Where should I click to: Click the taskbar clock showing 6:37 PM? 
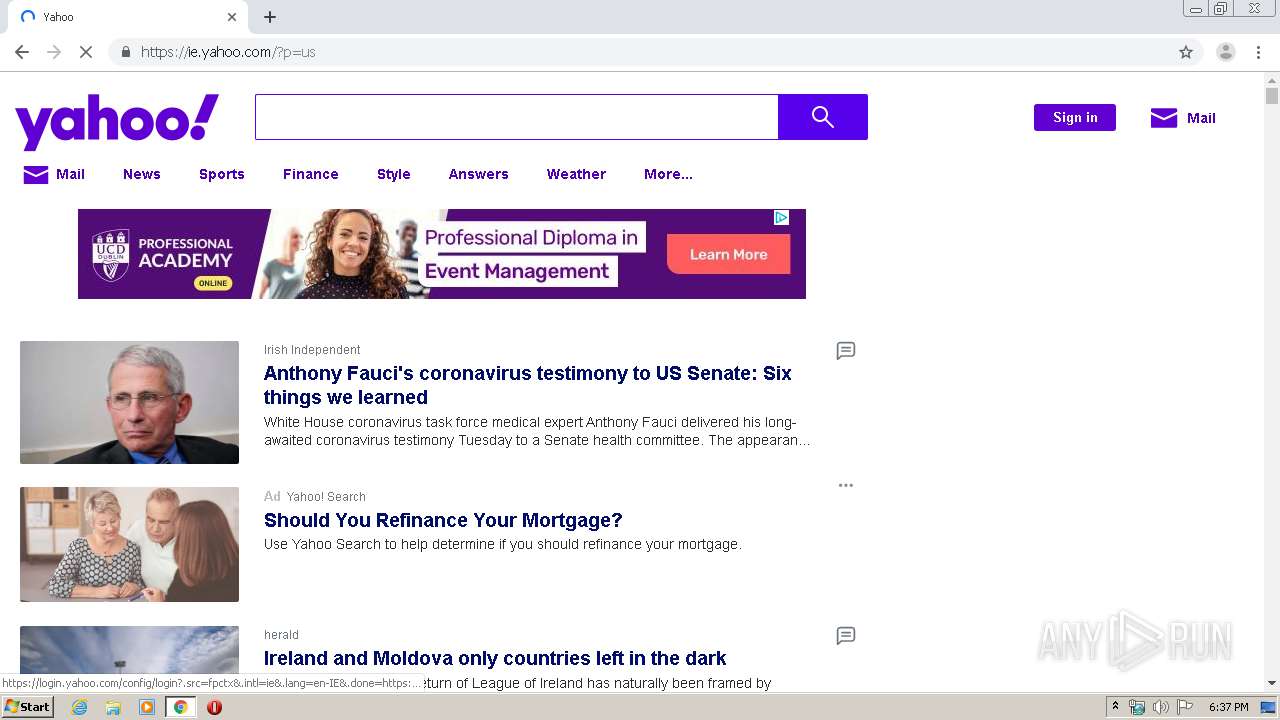[1229, 707]
